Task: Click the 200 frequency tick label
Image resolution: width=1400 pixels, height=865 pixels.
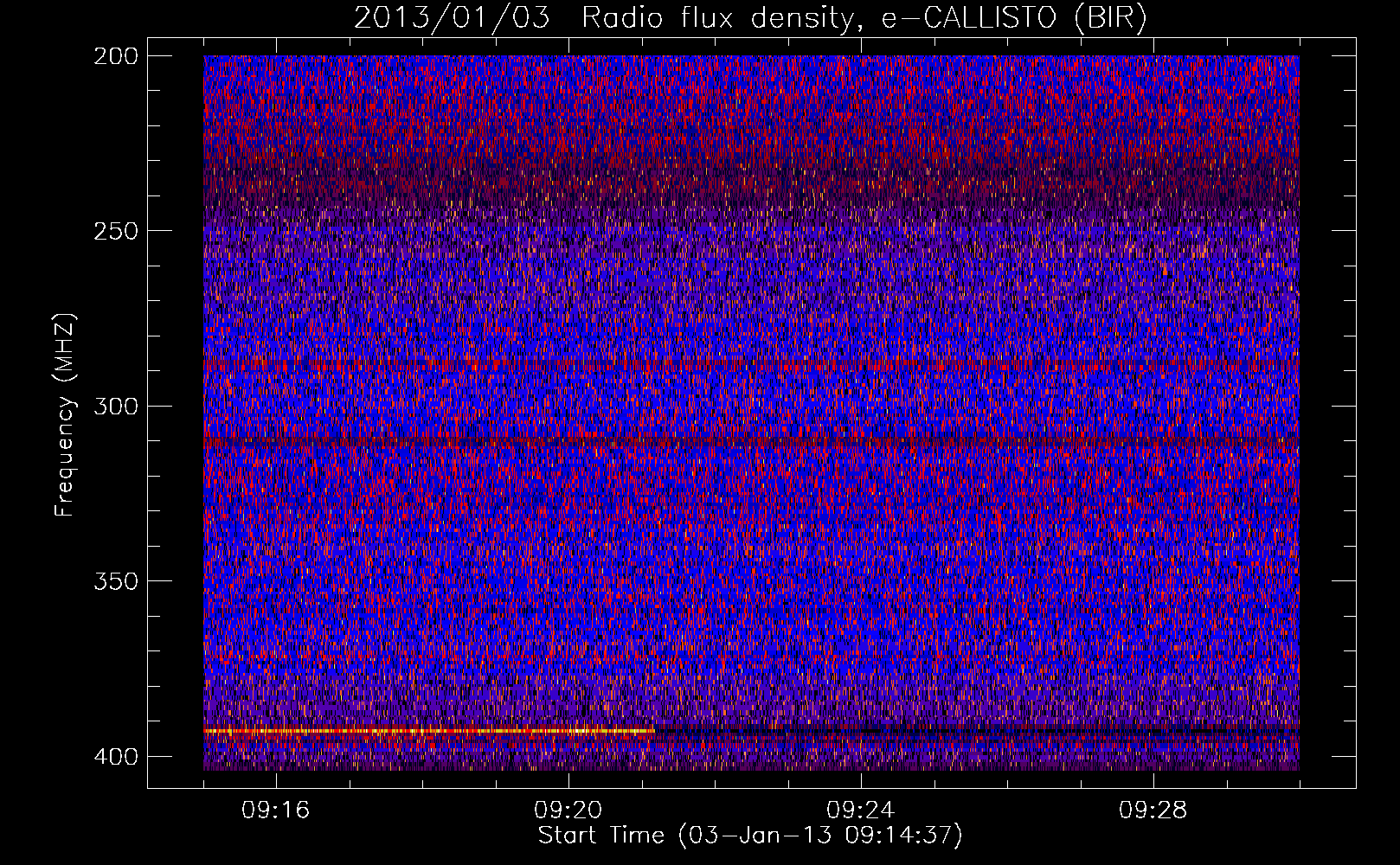Action: pyautogui.click(x=115, y=56)
